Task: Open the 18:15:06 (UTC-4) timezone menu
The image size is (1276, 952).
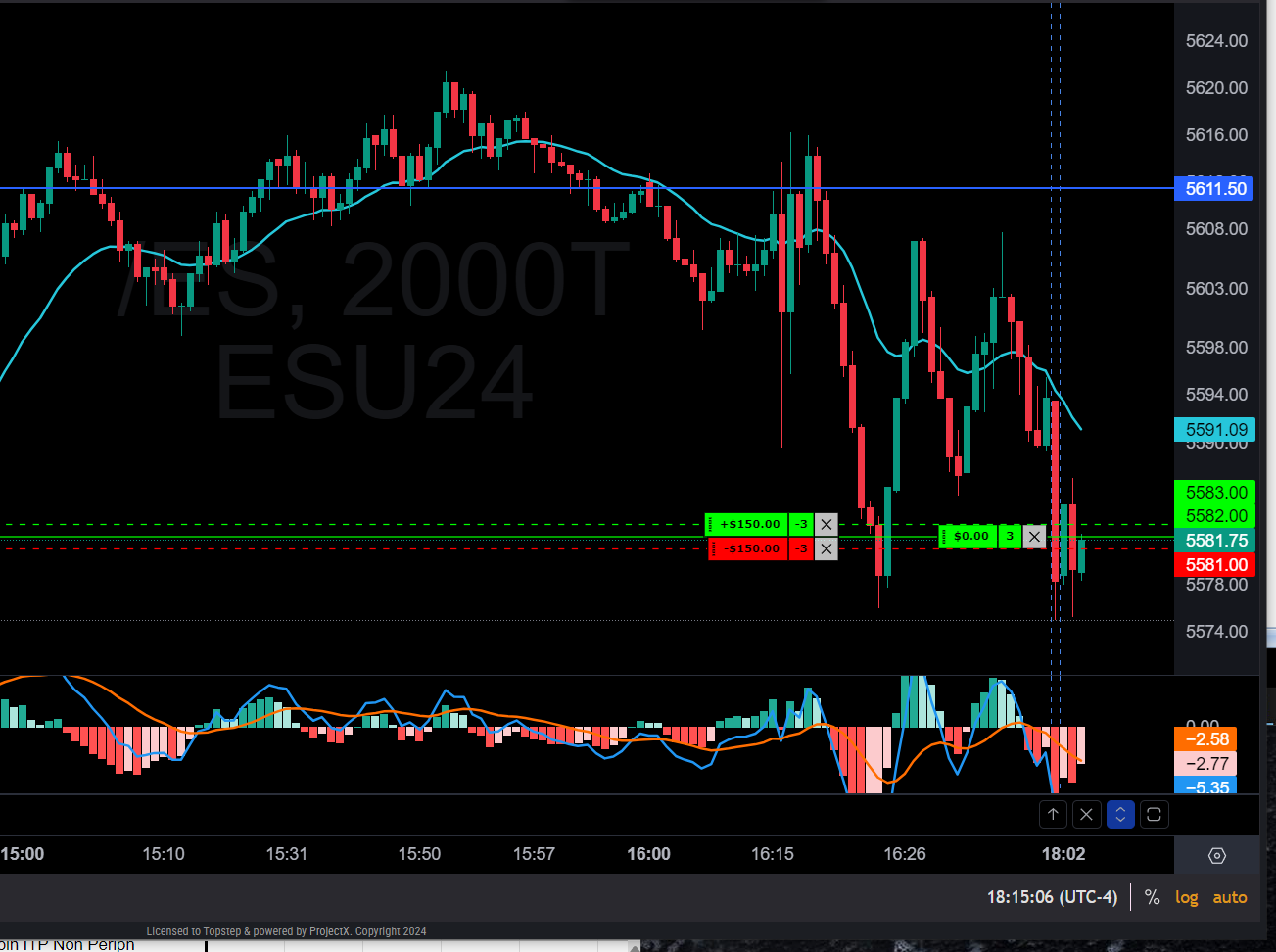Action: [x=1052, y=897]
